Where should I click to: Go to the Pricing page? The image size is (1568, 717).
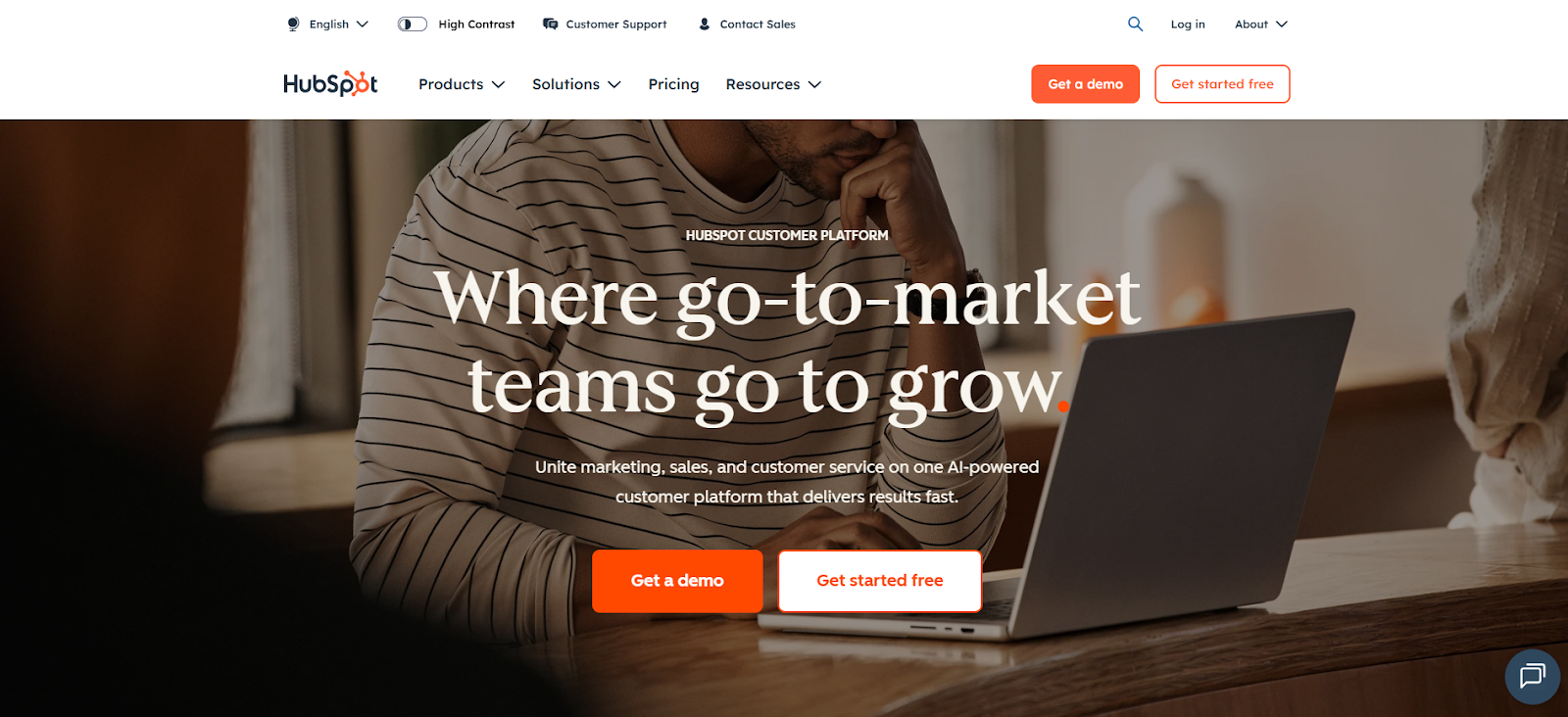(673, 84)
